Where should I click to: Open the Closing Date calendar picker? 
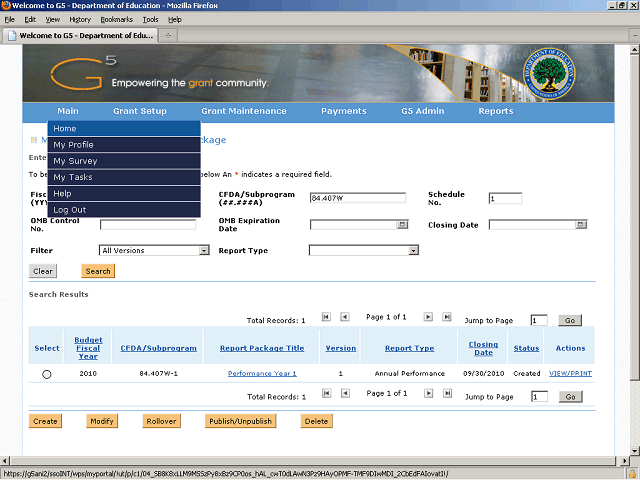(x=581, y=224)
